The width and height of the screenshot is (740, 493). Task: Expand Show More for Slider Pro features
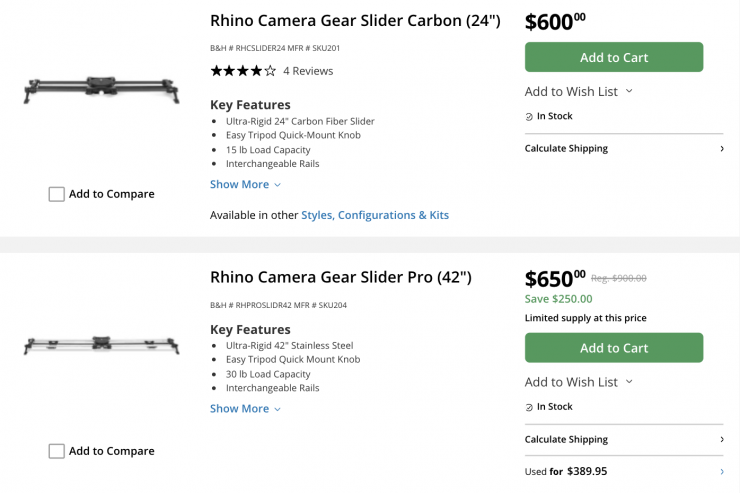(245, 409)
